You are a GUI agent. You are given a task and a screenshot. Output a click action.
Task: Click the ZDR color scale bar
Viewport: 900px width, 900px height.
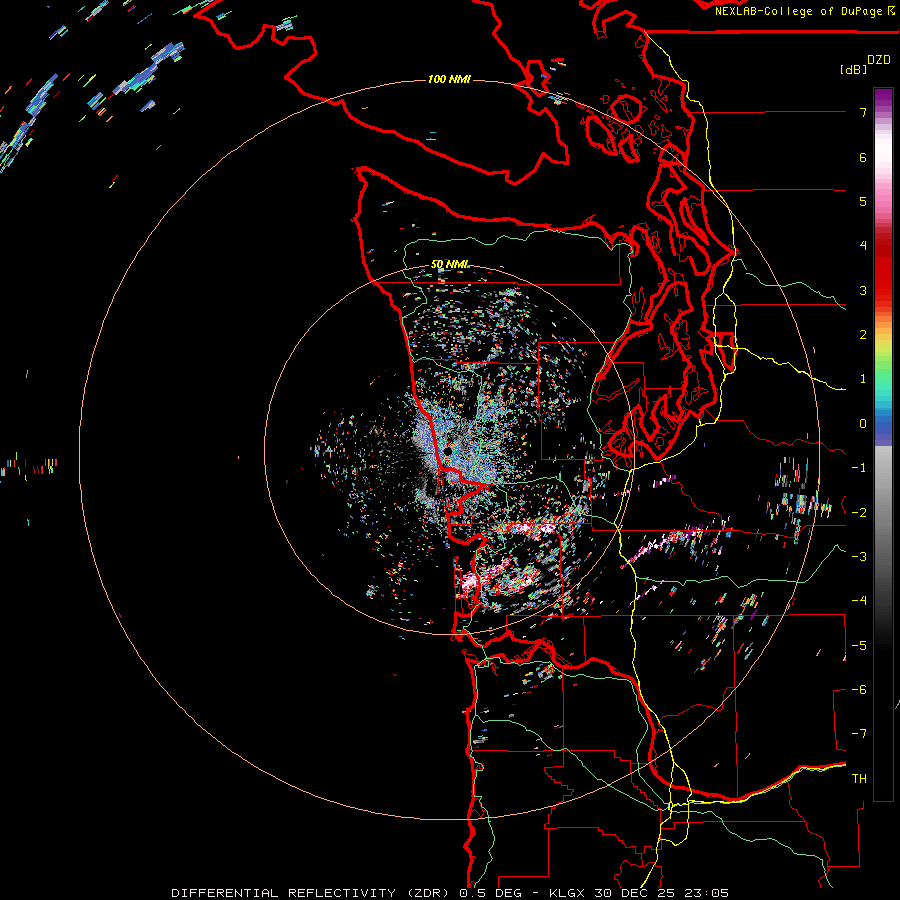883,444
